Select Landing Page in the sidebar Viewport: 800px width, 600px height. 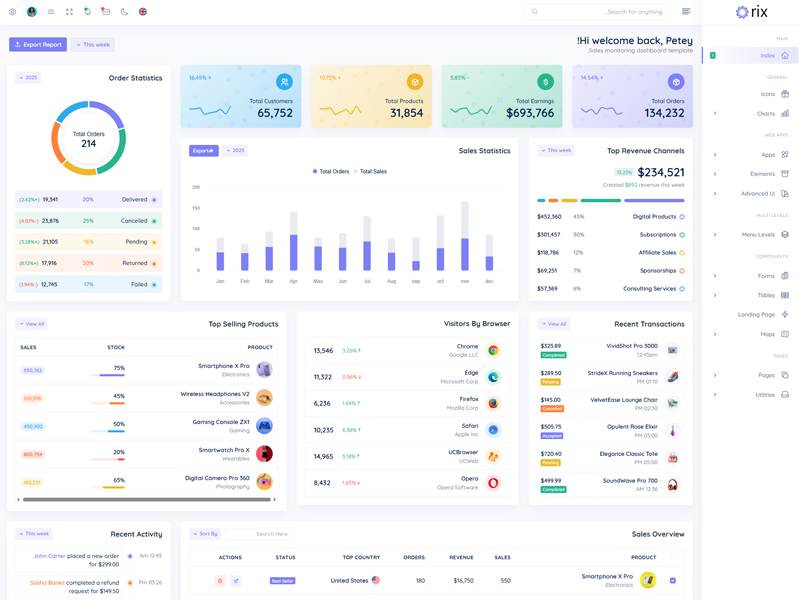tap(756, 314)
